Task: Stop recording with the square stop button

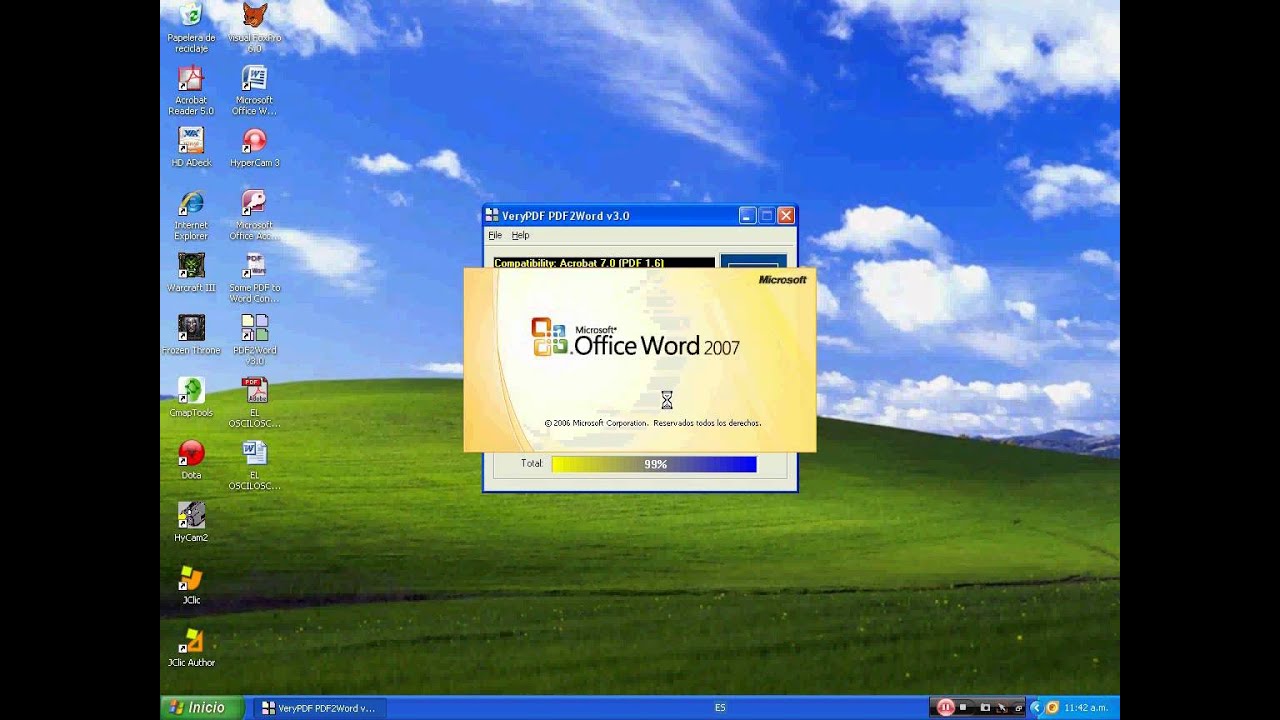Action: pyautogui.click(x=964, y=707)
